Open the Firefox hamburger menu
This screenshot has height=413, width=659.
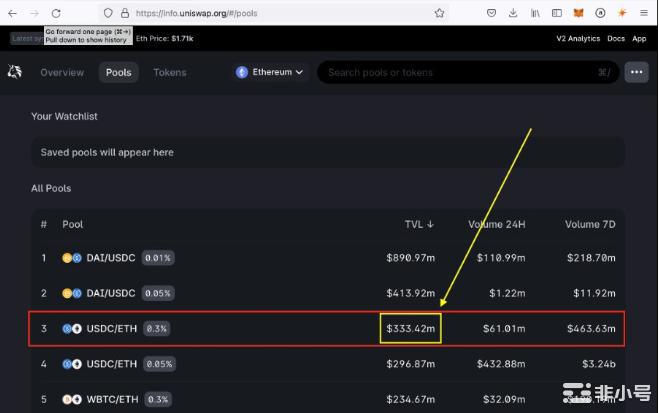643,13
